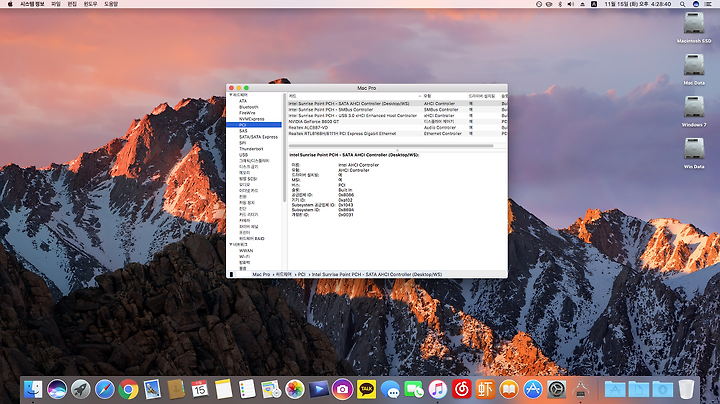
Task: Open the Maps icon in Dock
Action: [271, 389]
